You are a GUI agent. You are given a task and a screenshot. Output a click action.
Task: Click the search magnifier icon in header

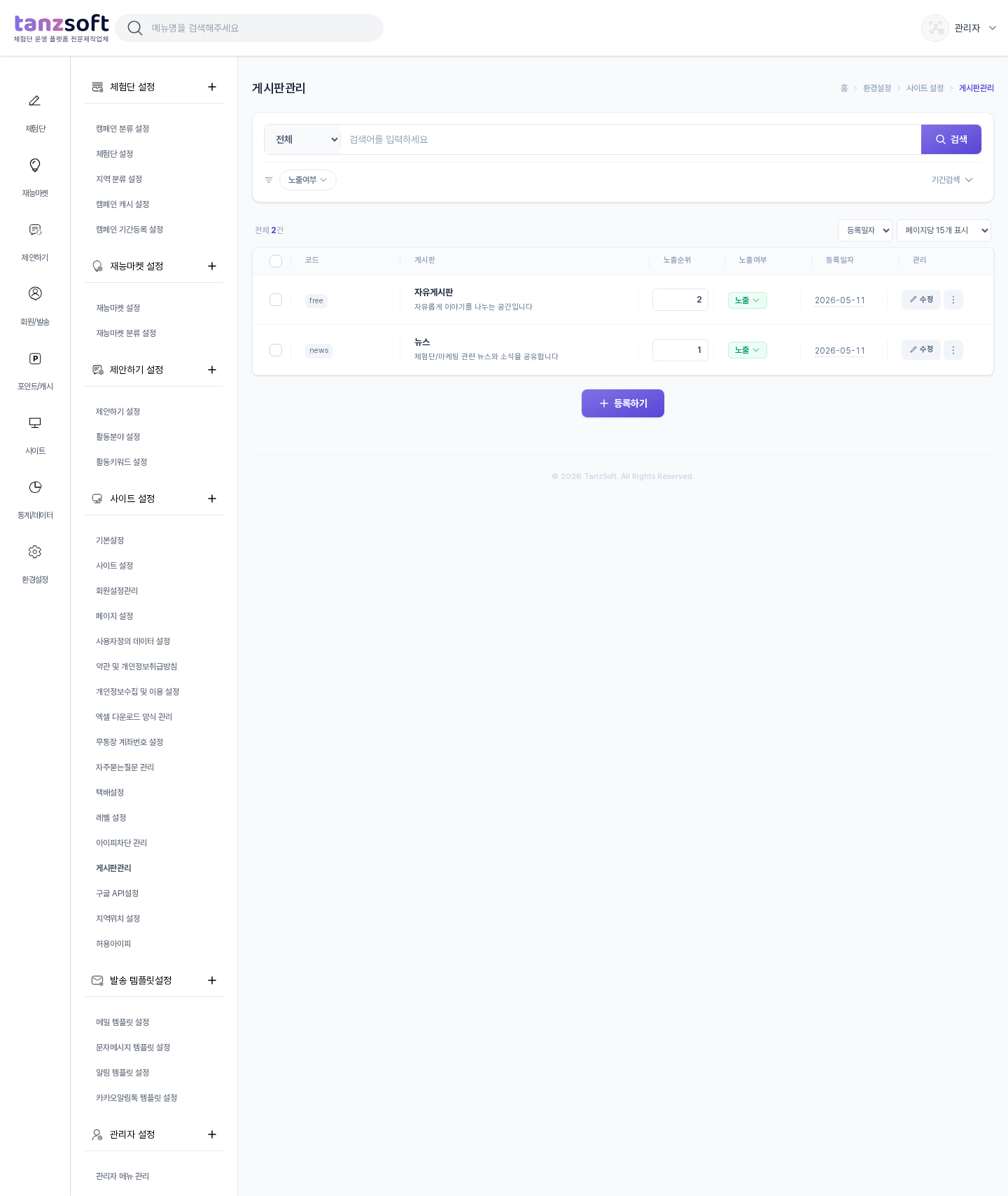pyautogui.click(x=135, y=28)
